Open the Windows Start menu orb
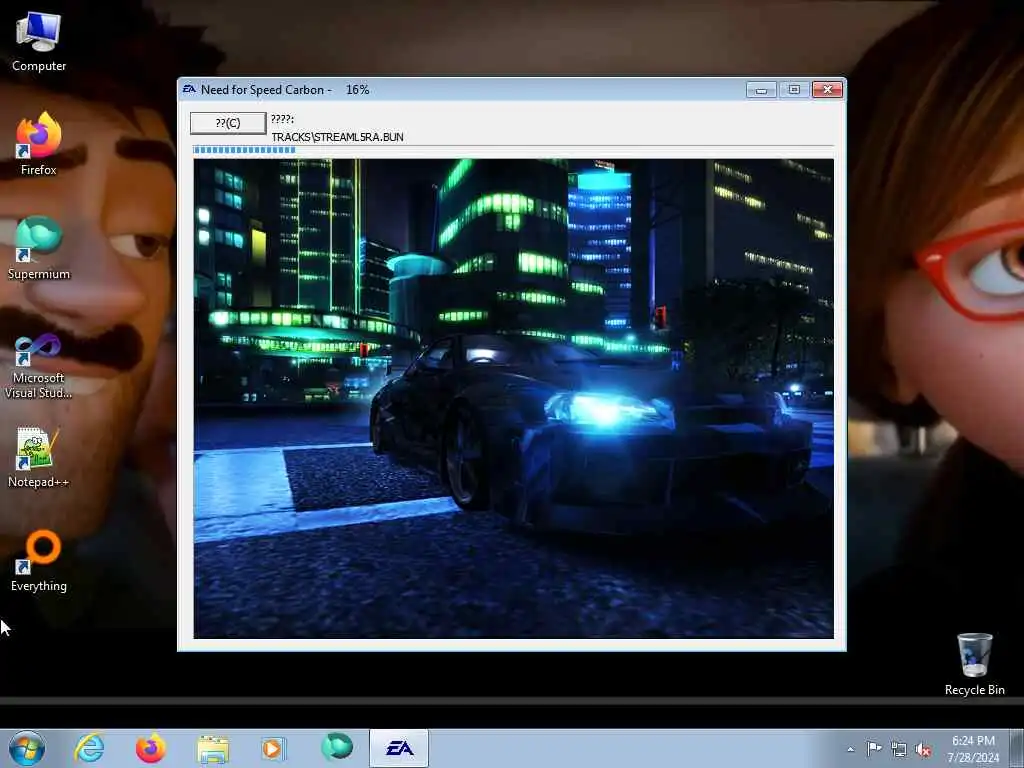 [27, 748]
